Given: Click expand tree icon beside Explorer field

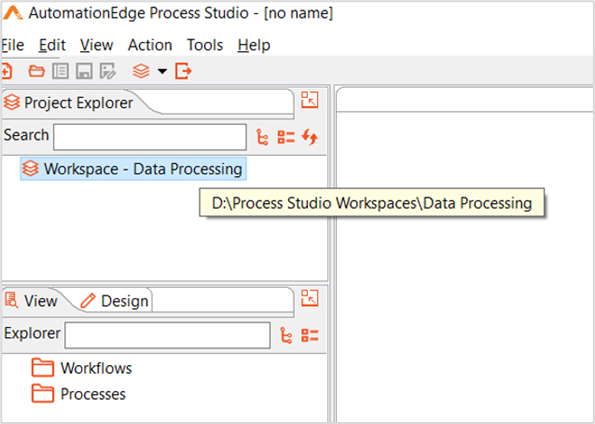Looking at the screenshot, I should point(286,335).
